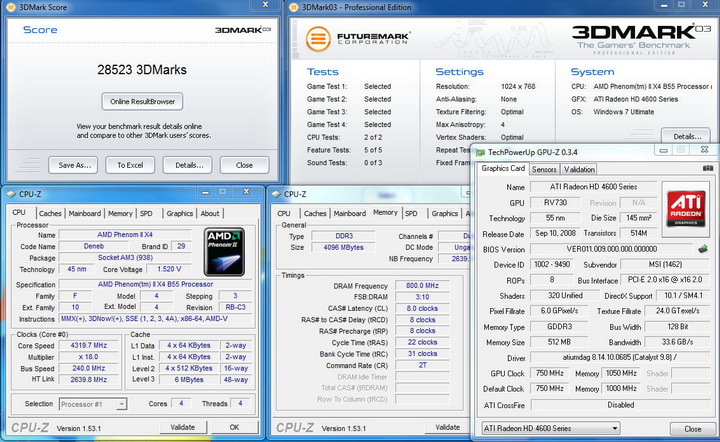The width and height of the screenshot is (720, 442).
Task: Click HT Link value 2639.8 MHz
Action: point(89,380)
